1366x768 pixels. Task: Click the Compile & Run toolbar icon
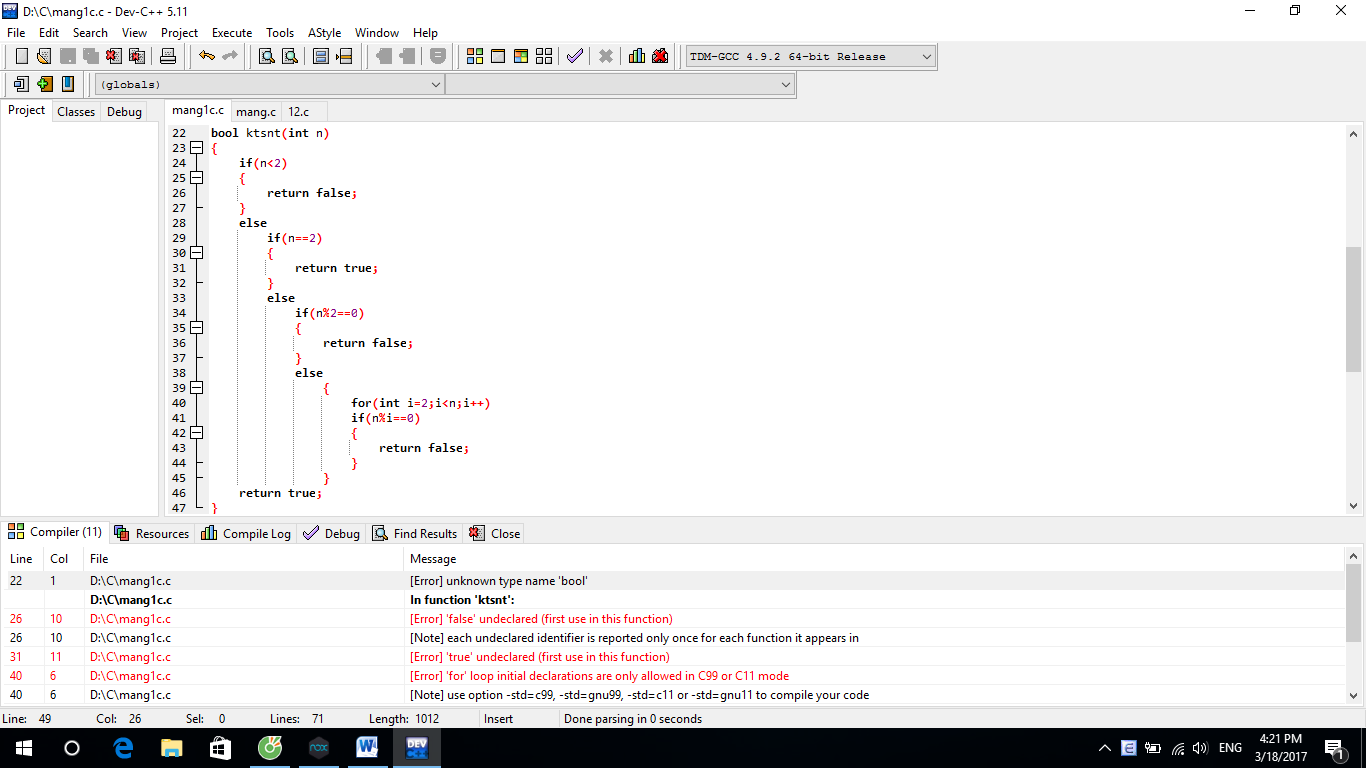pyautogui.click(x=521, y=56)
